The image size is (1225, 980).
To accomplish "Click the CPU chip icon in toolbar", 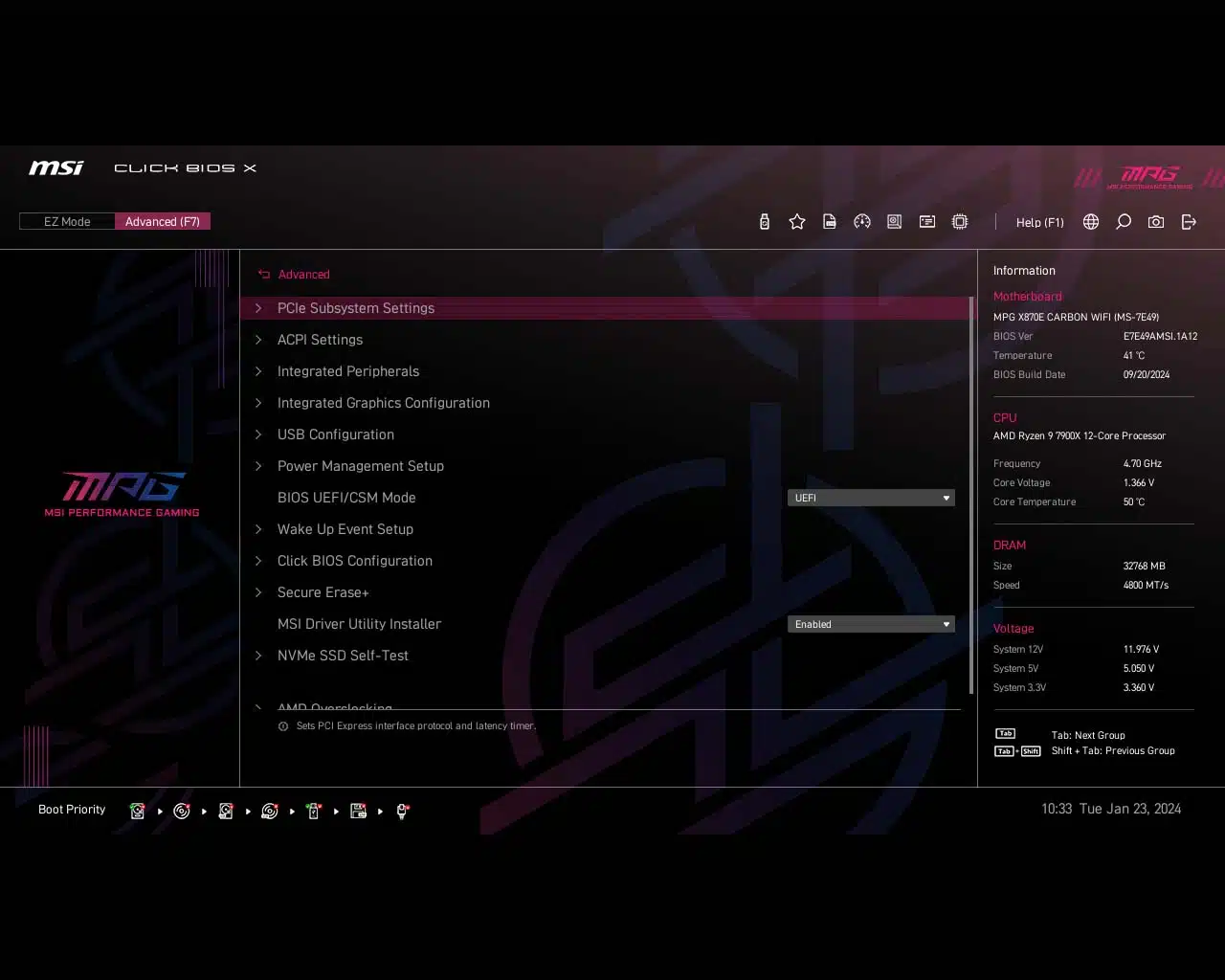I will [960, 222].
